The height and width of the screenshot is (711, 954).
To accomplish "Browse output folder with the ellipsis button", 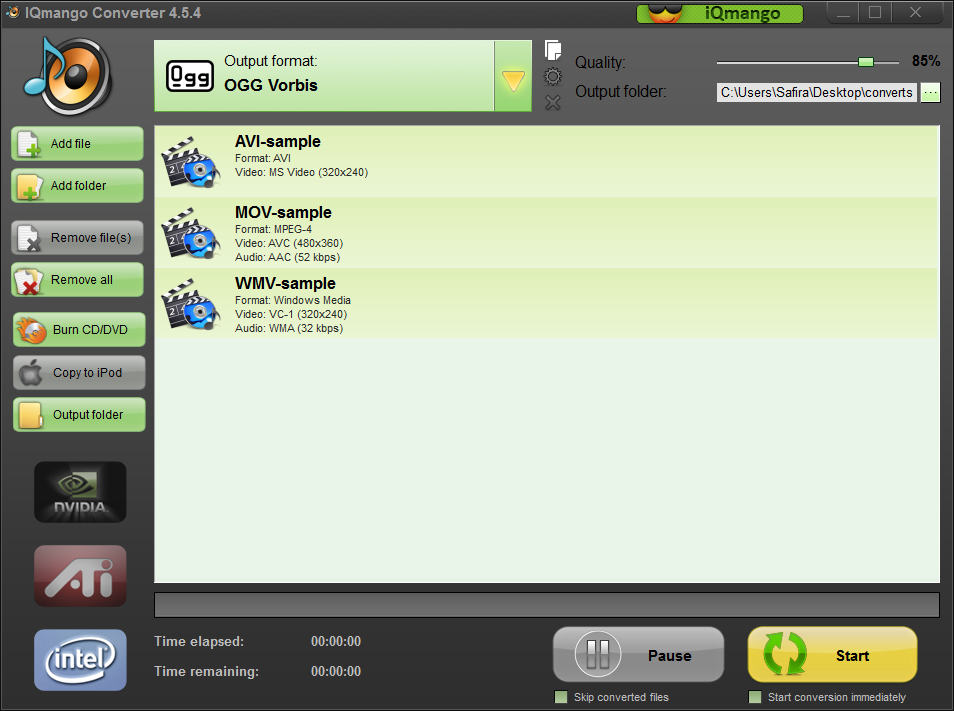I will coord(930,92).
